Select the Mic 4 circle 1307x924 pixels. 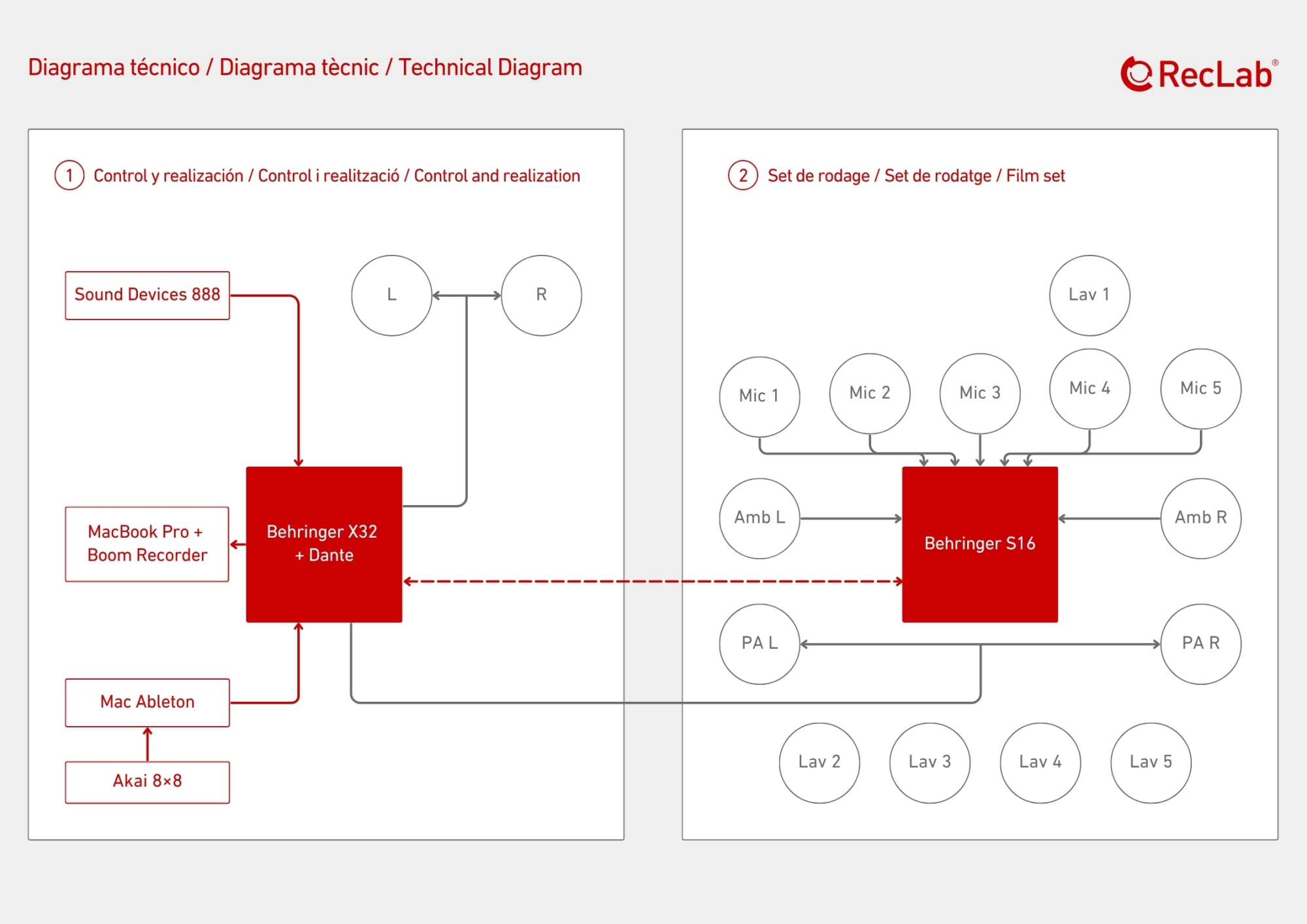pos(1089,389)
